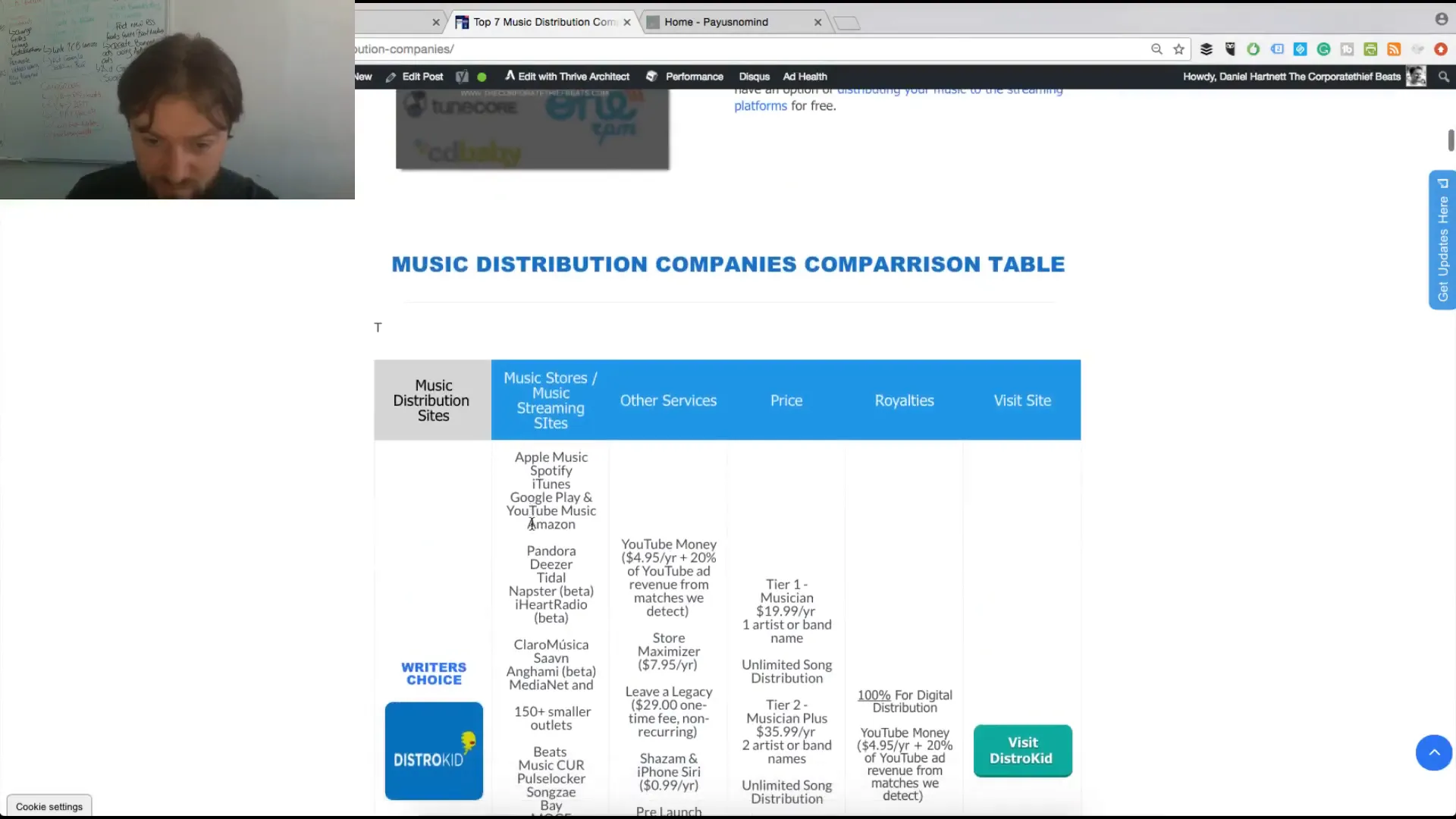Click the orange RSS feed extension icon
1456x819 pixels.
tap(1394, 49)
